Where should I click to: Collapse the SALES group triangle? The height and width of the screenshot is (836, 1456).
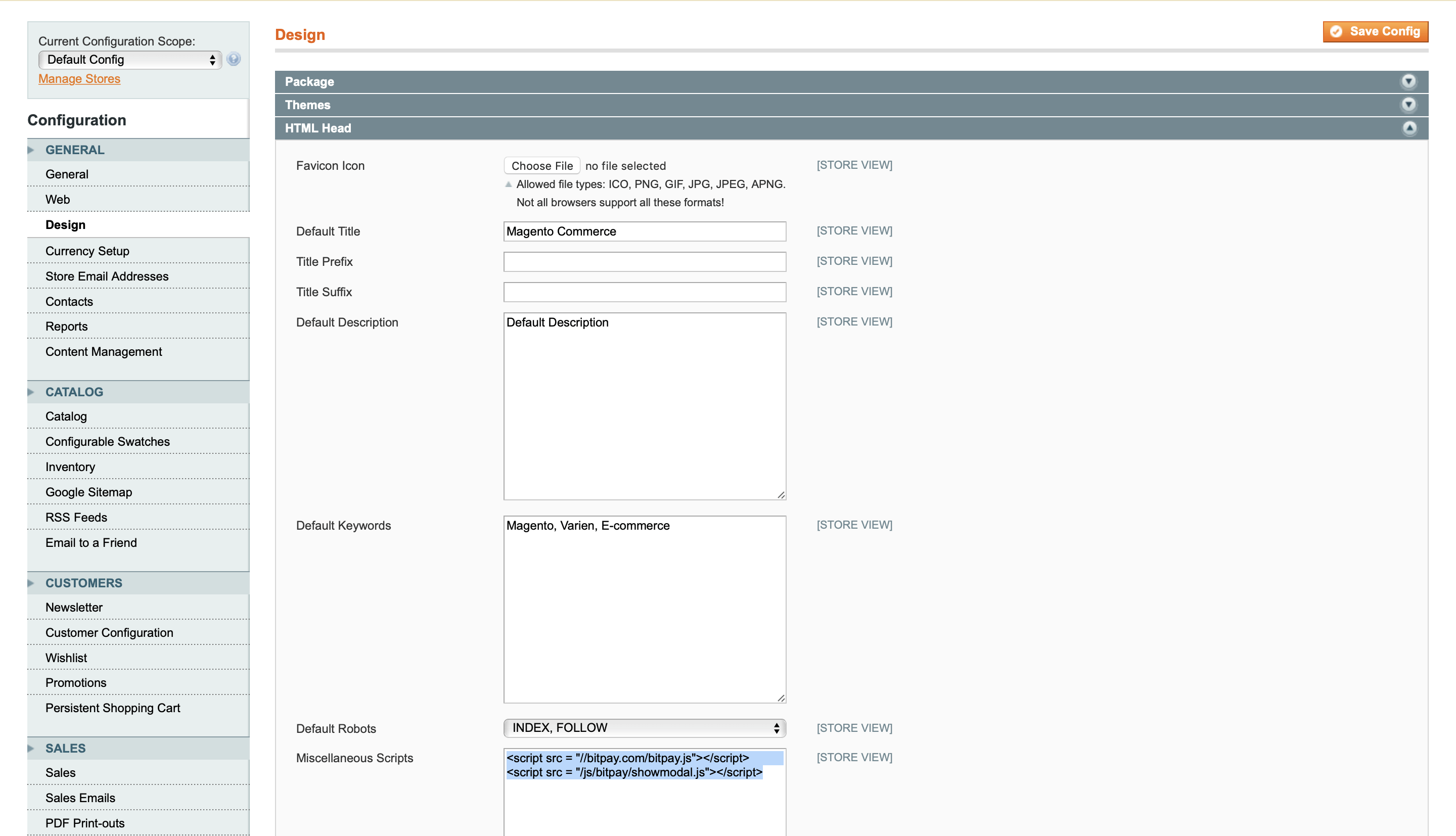pos(31,749)
